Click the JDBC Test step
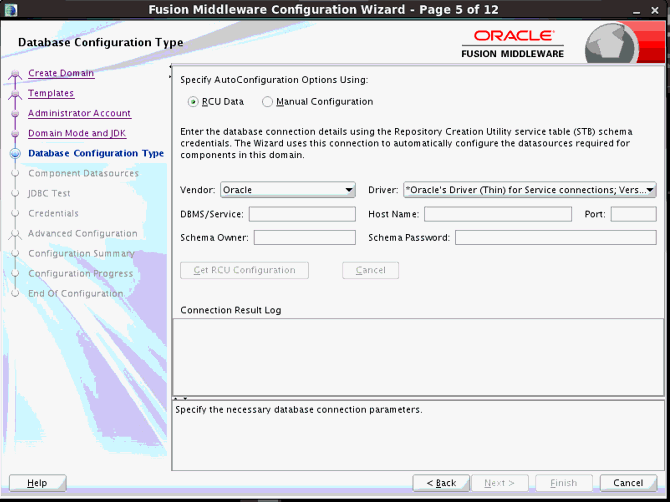Image resolution: width=670 pixels, height=502 pixels. (49, 194)
